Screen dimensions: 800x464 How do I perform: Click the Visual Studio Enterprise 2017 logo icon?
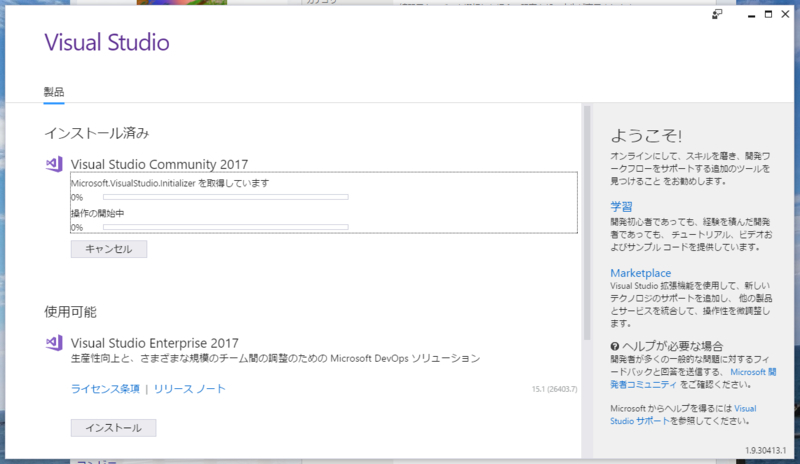[54, 343]
